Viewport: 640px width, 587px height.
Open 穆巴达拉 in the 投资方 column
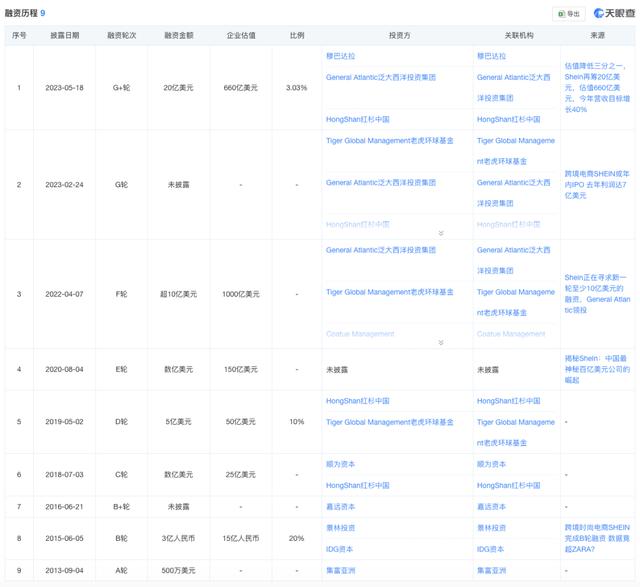pos(340,56)
